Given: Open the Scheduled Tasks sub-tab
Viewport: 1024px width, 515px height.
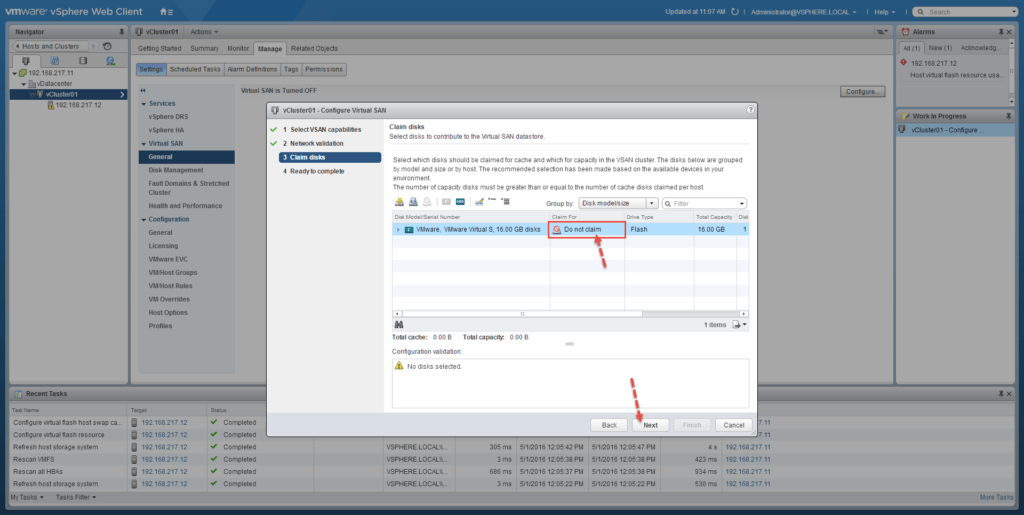Looking at the screenshot, I should (195, 69).
